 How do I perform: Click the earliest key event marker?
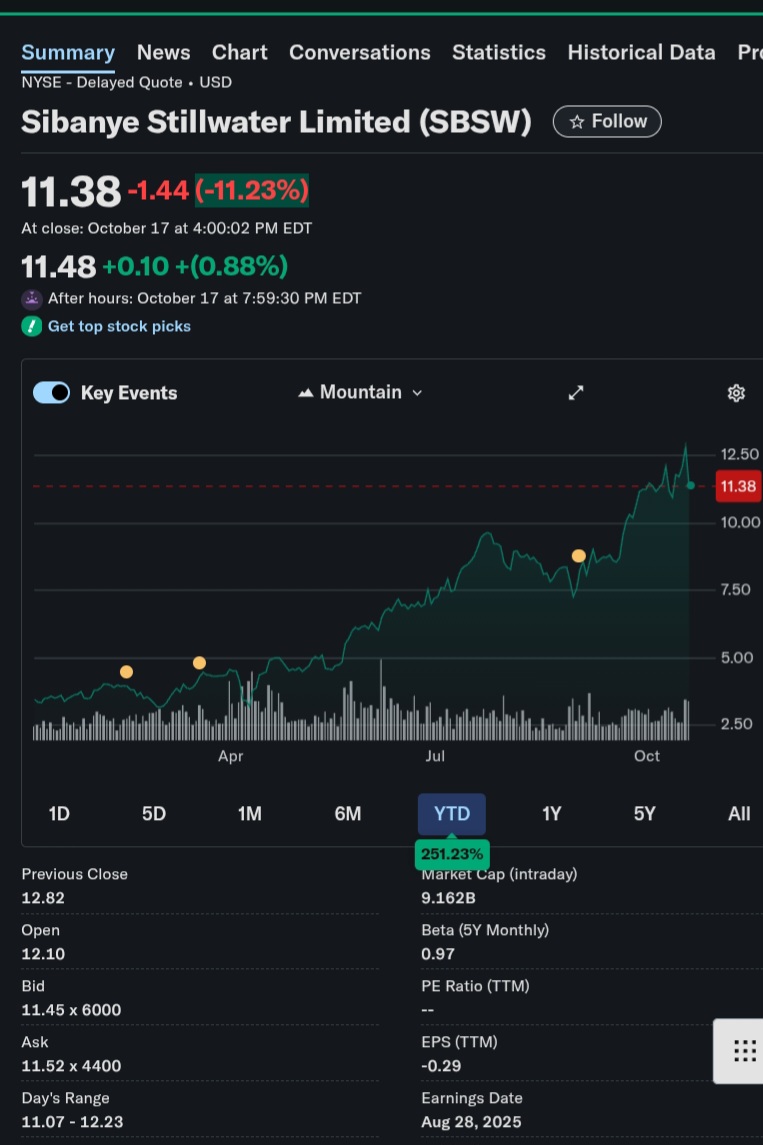click(126, 672)
